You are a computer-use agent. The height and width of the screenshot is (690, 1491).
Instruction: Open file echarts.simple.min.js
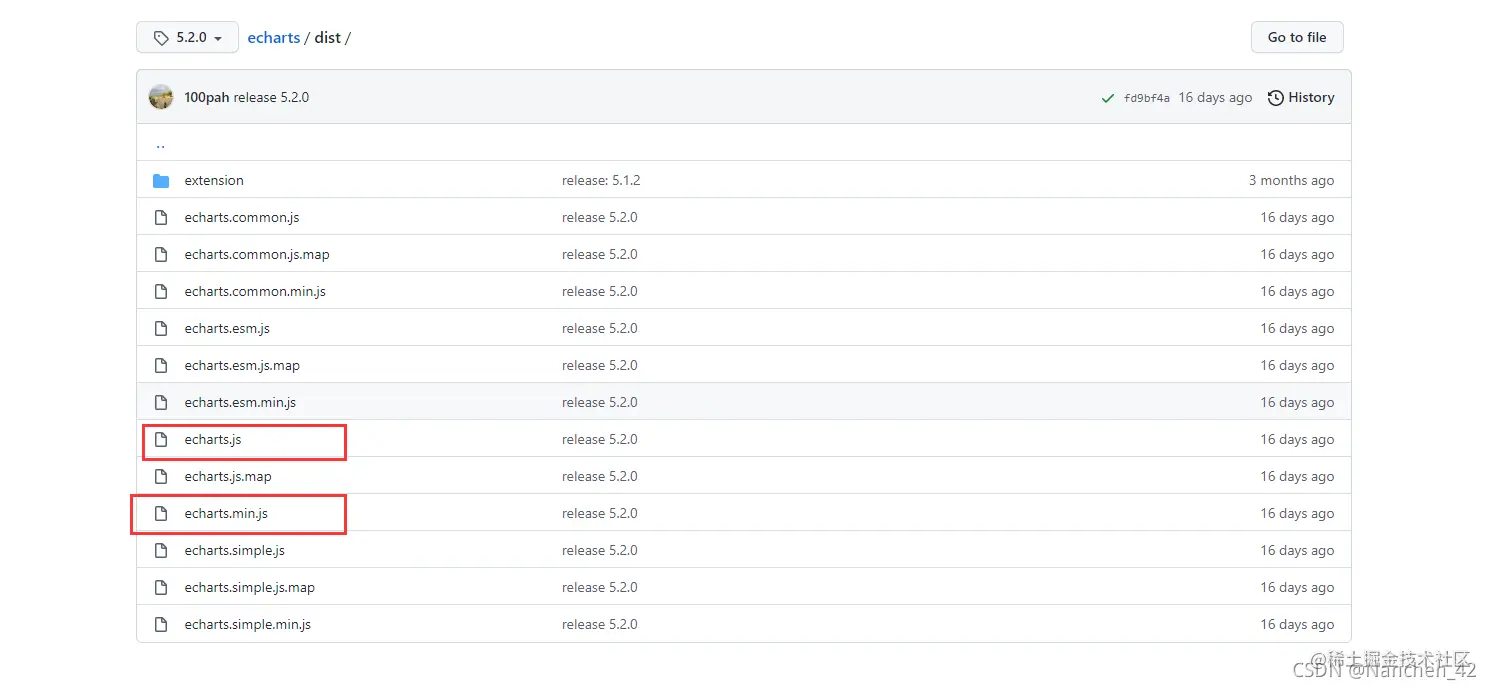click(x=248, y=624)
